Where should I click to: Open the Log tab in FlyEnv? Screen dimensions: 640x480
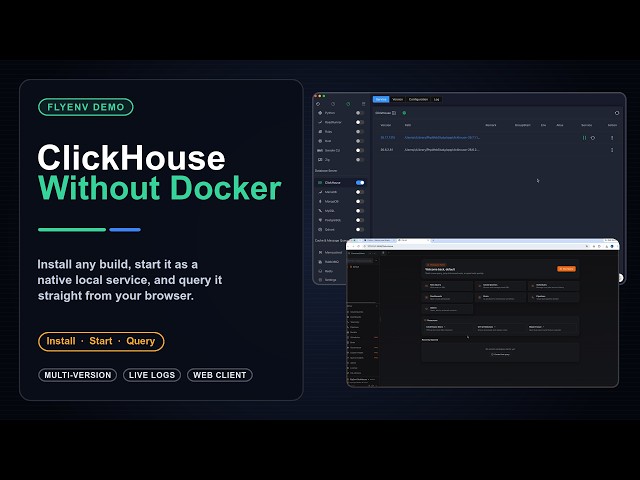(x=436, y=99)
